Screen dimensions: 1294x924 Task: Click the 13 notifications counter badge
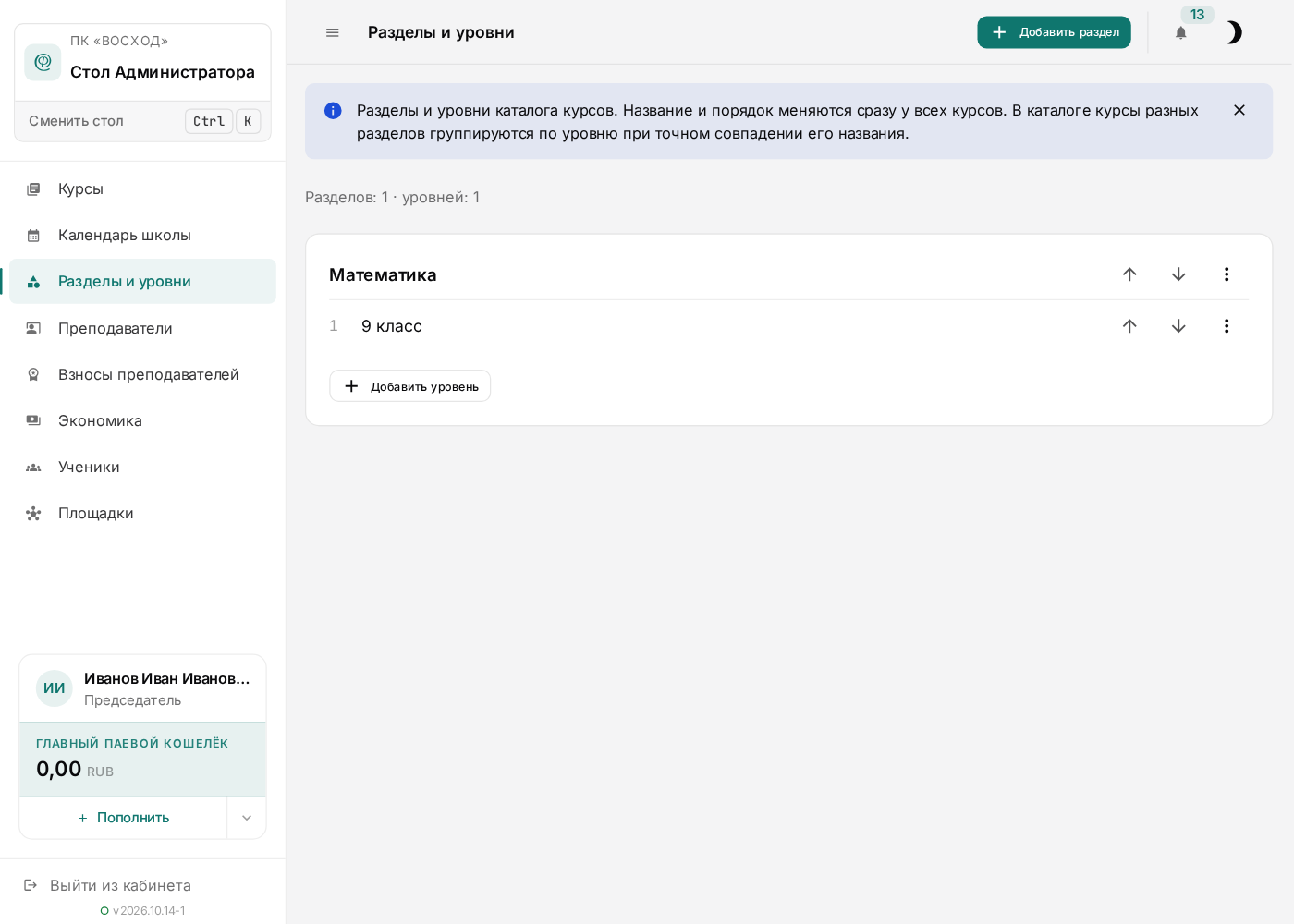1197,15
